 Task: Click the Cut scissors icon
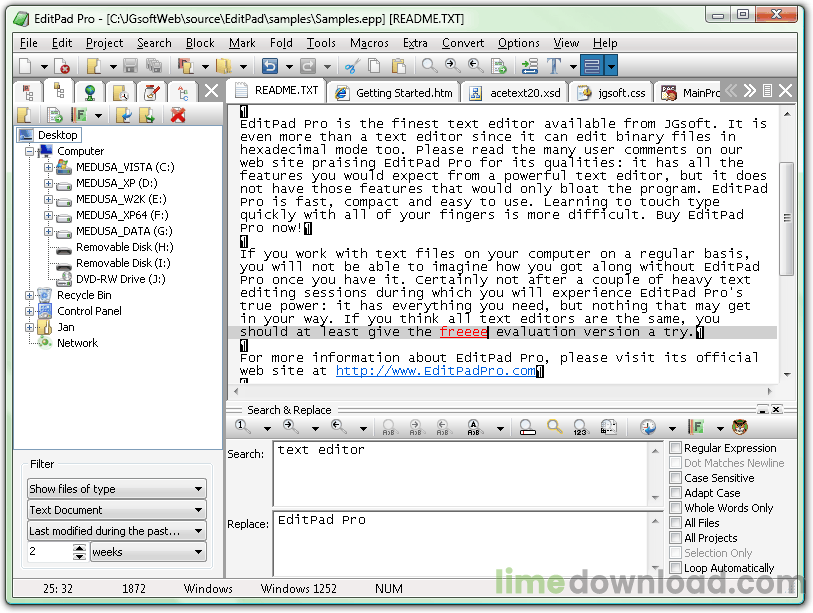click(351, 66)
